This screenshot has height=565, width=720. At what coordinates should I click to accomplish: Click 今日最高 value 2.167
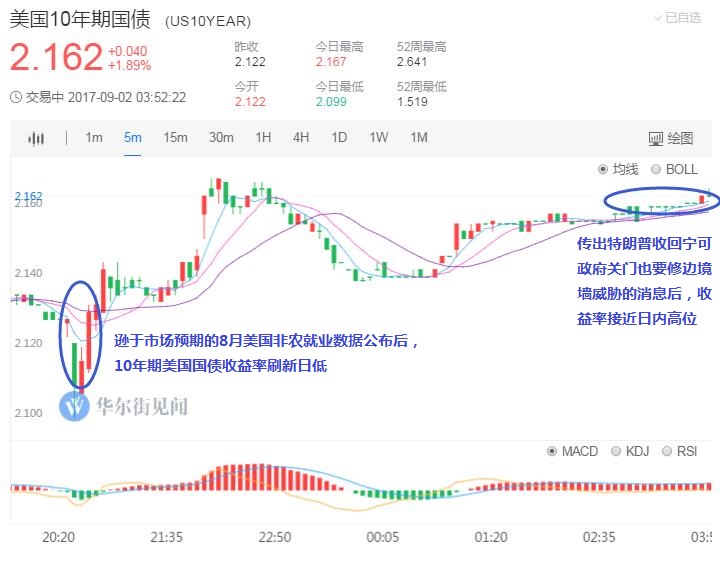(x=331, y=62)
